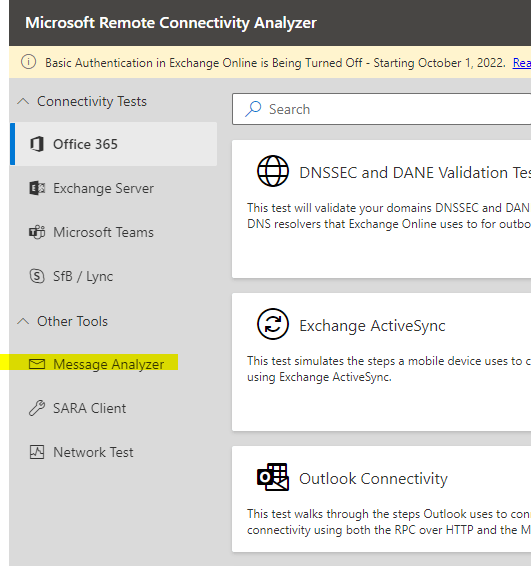Open SfB / Lync tests
The image size is (531, 566).
tap(114, 276)
